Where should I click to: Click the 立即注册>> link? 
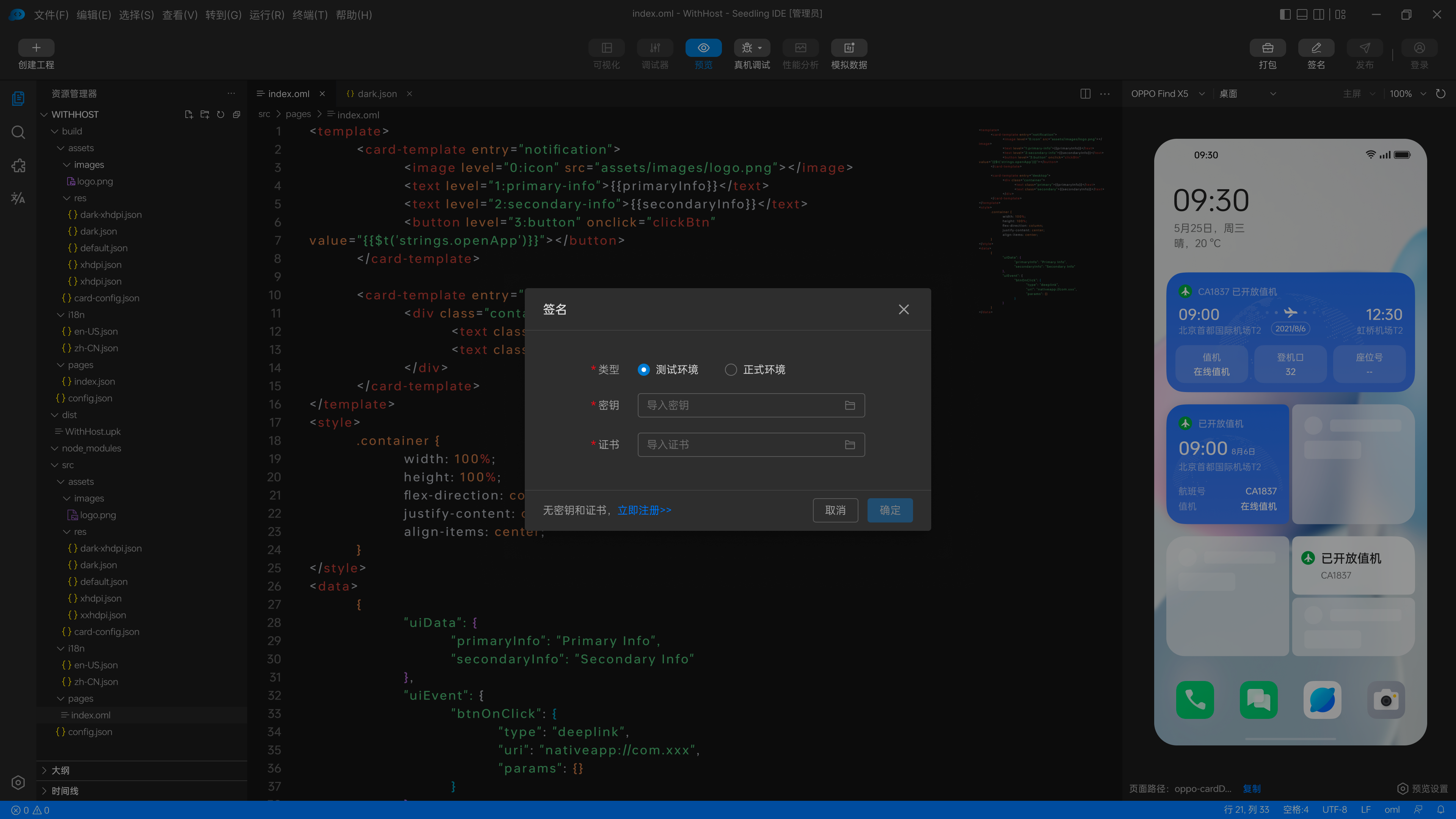644,510
